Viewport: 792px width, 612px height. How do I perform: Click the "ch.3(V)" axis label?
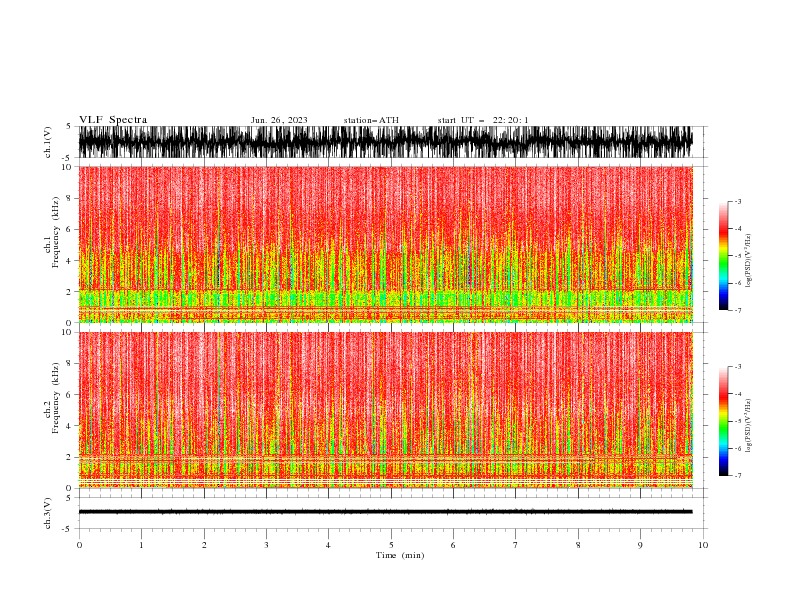(48, 513)
